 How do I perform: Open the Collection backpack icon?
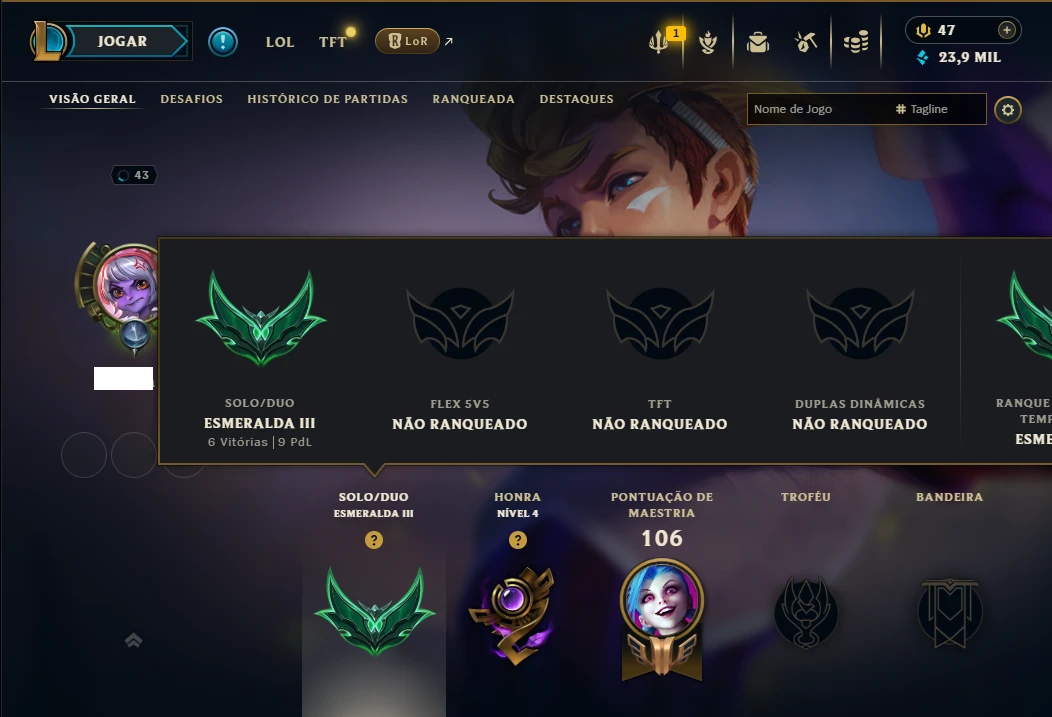757,42
